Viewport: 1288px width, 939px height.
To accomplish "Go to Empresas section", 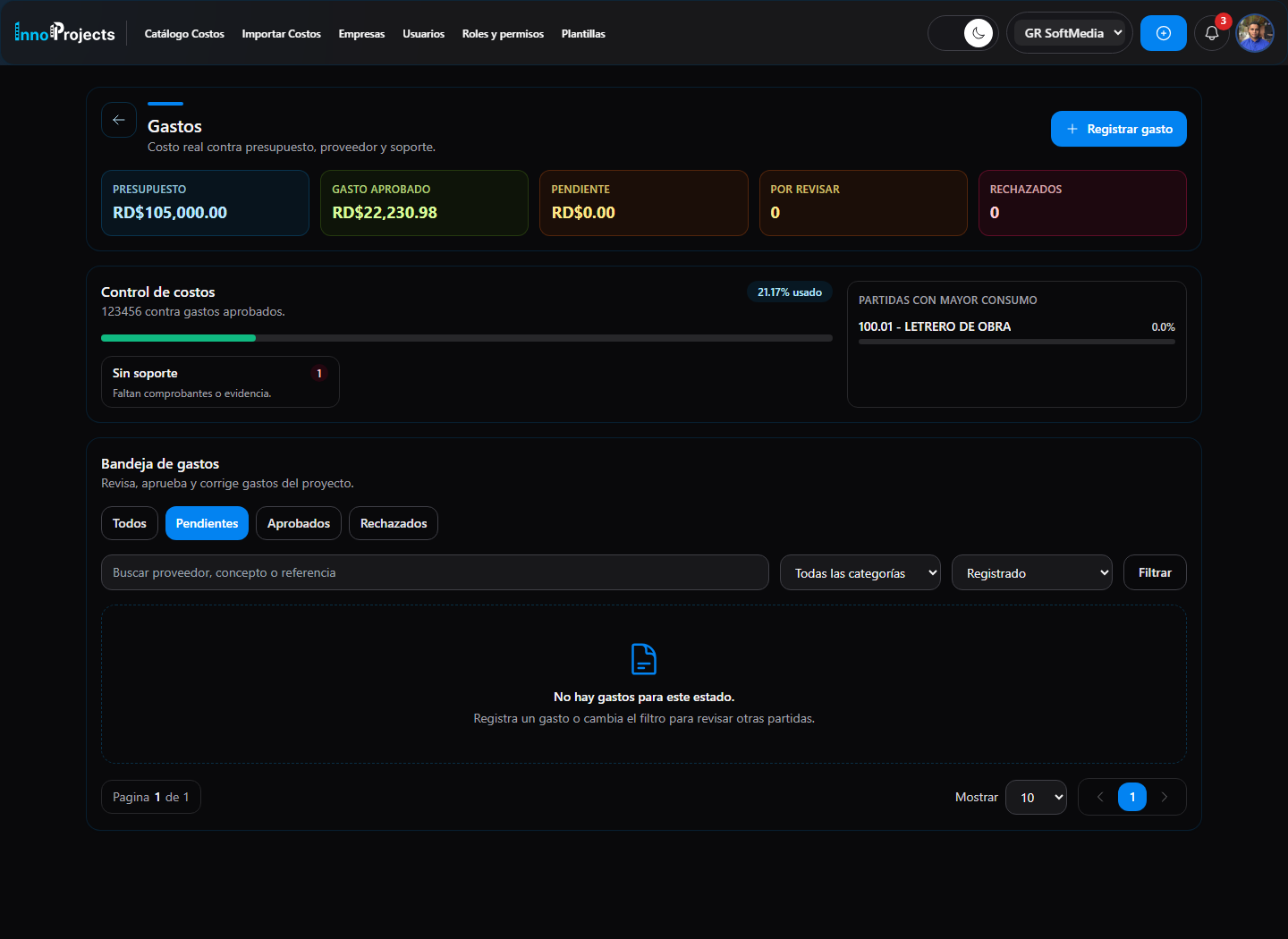I will coord(361,34).
